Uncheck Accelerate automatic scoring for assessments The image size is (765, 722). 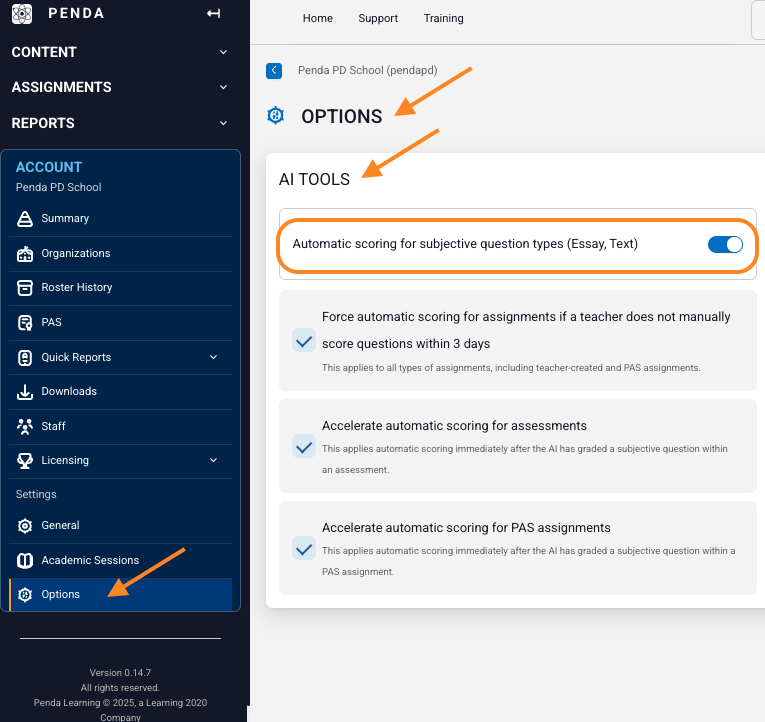(303, 446)
